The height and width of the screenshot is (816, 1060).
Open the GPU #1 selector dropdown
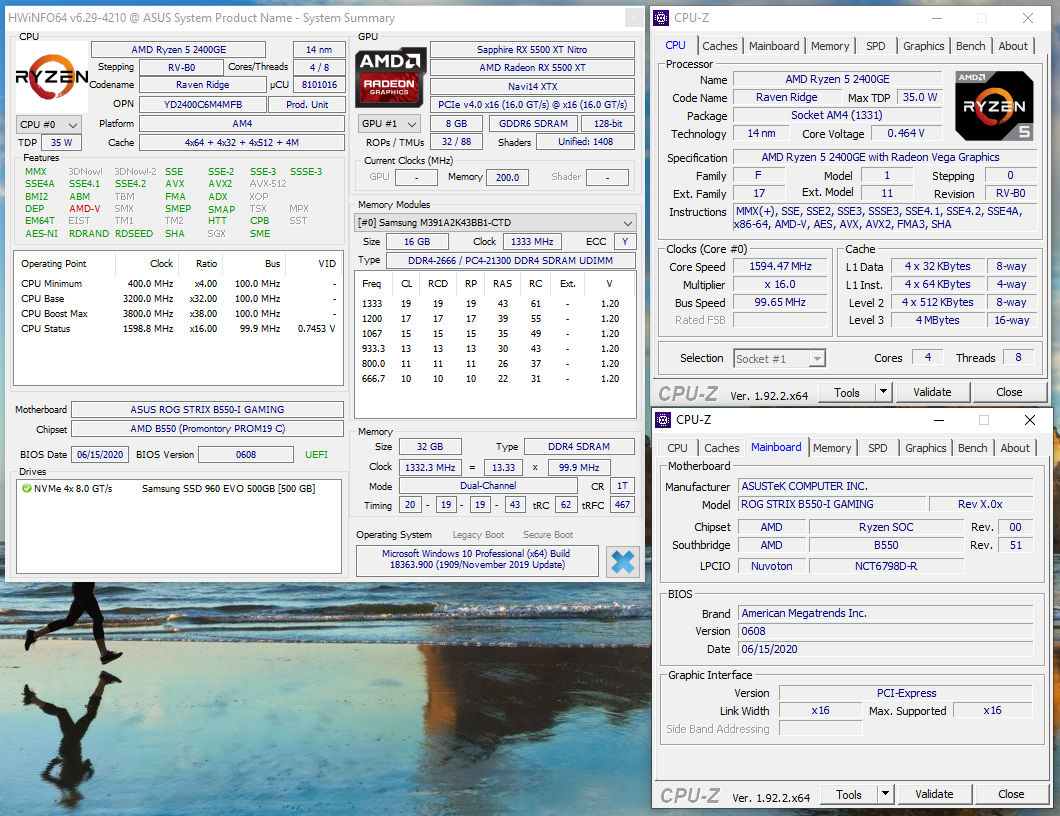tap(389, 124)
